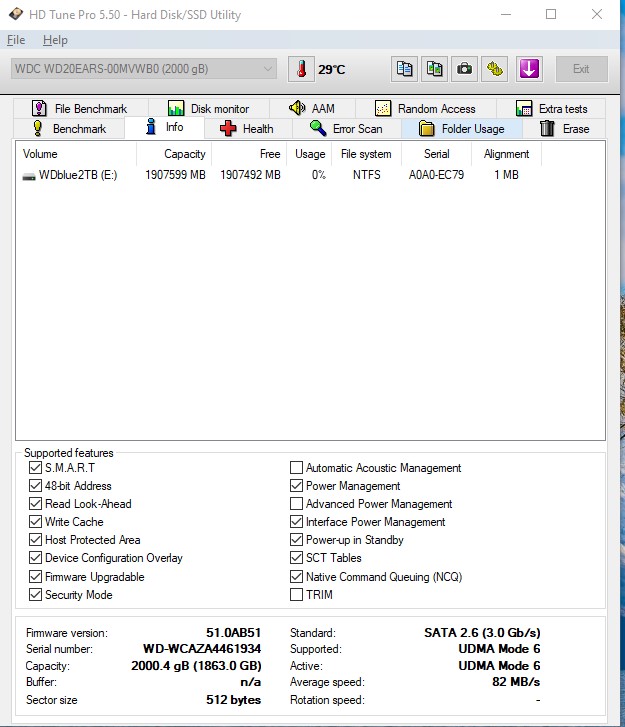Image resolution: width=625 pixels, height=727 pixels.
Task: Toggle the 48-bit Address checkbox
Action: [35, 485]
